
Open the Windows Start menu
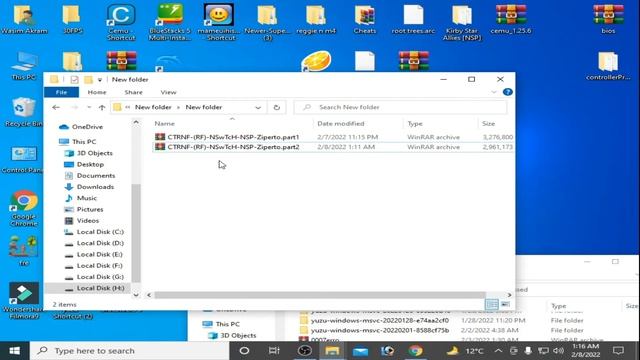[x=15, y=351]
